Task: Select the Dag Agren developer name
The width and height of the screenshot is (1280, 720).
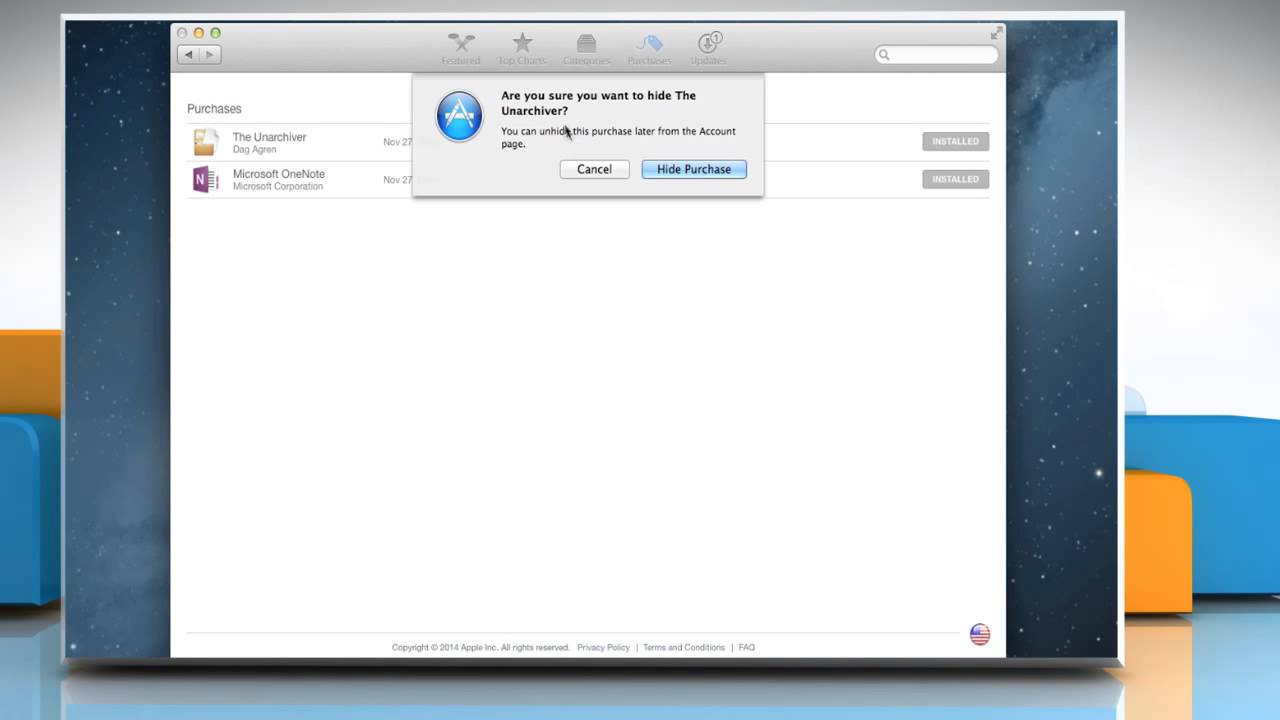Action: (x=254, y=150)
